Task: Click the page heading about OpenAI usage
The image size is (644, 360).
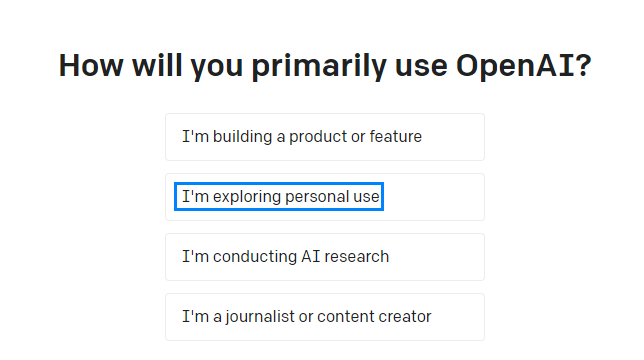Action: click(x=325, y=66)
